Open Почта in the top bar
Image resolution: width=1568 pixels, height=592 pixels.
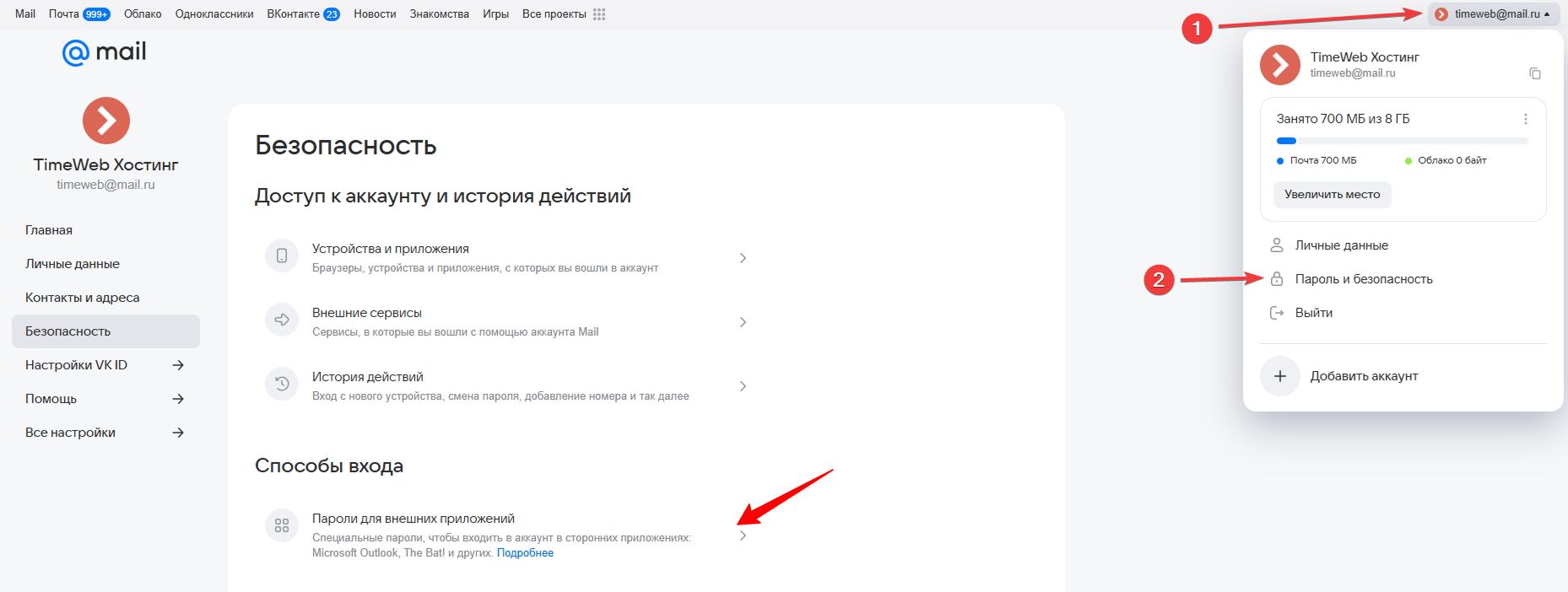[64, 14]
